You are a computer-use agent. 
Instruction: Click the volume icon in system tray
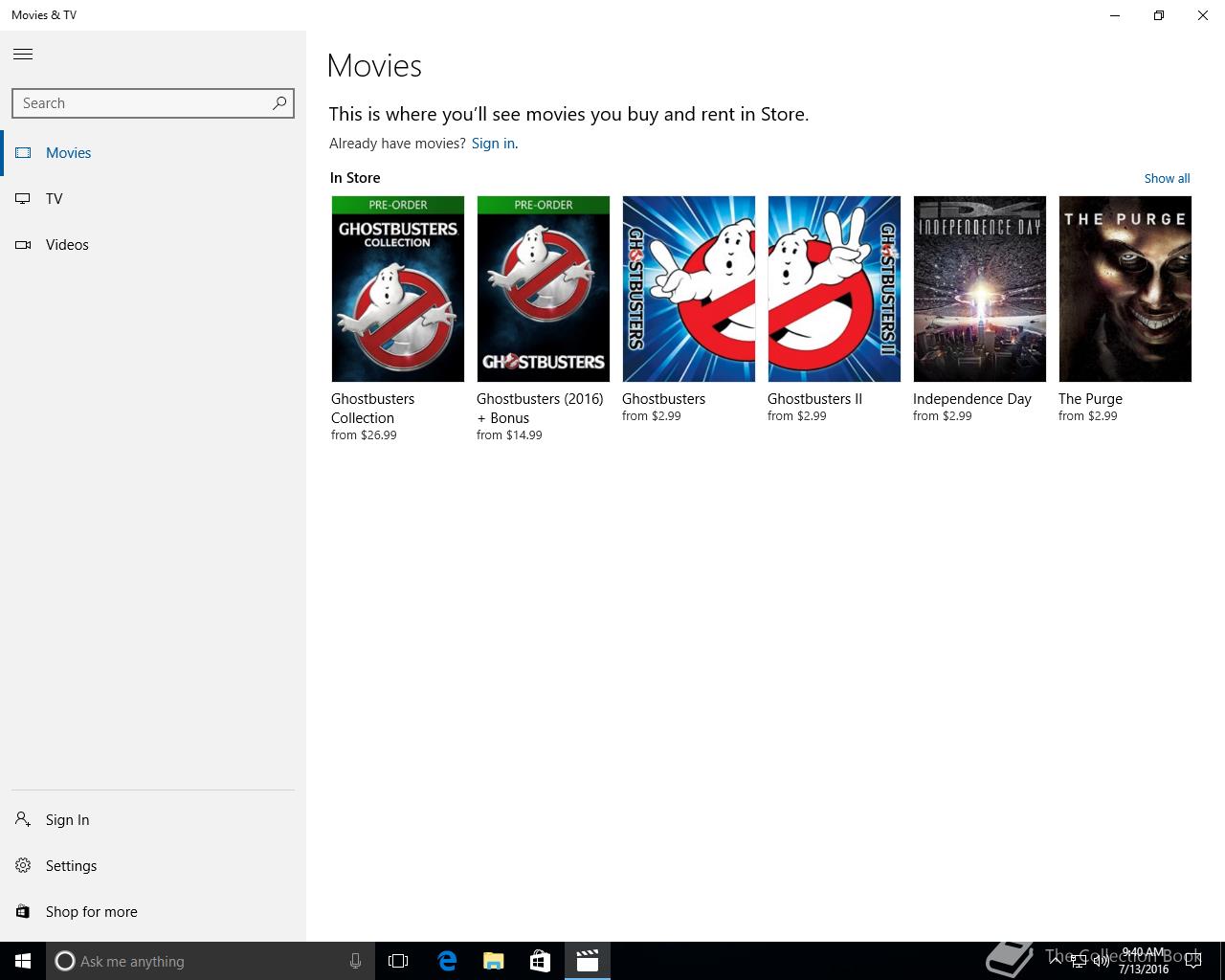click(1101, 961)
